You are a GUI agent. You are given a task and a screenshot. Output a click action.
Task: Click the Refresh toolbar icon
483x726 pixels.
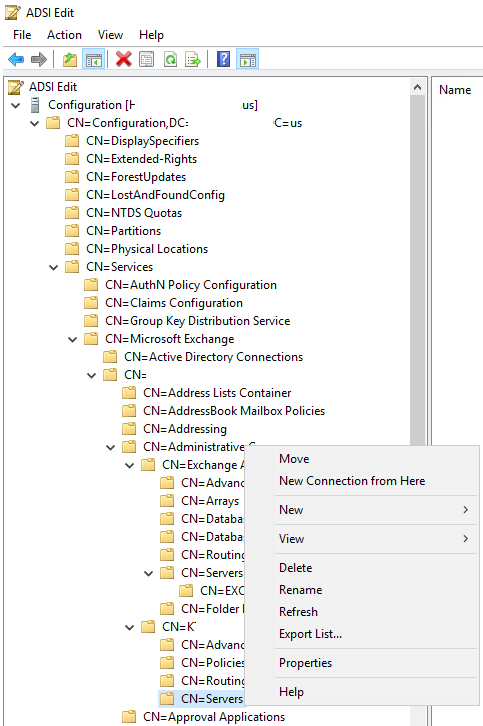(170, 59)
